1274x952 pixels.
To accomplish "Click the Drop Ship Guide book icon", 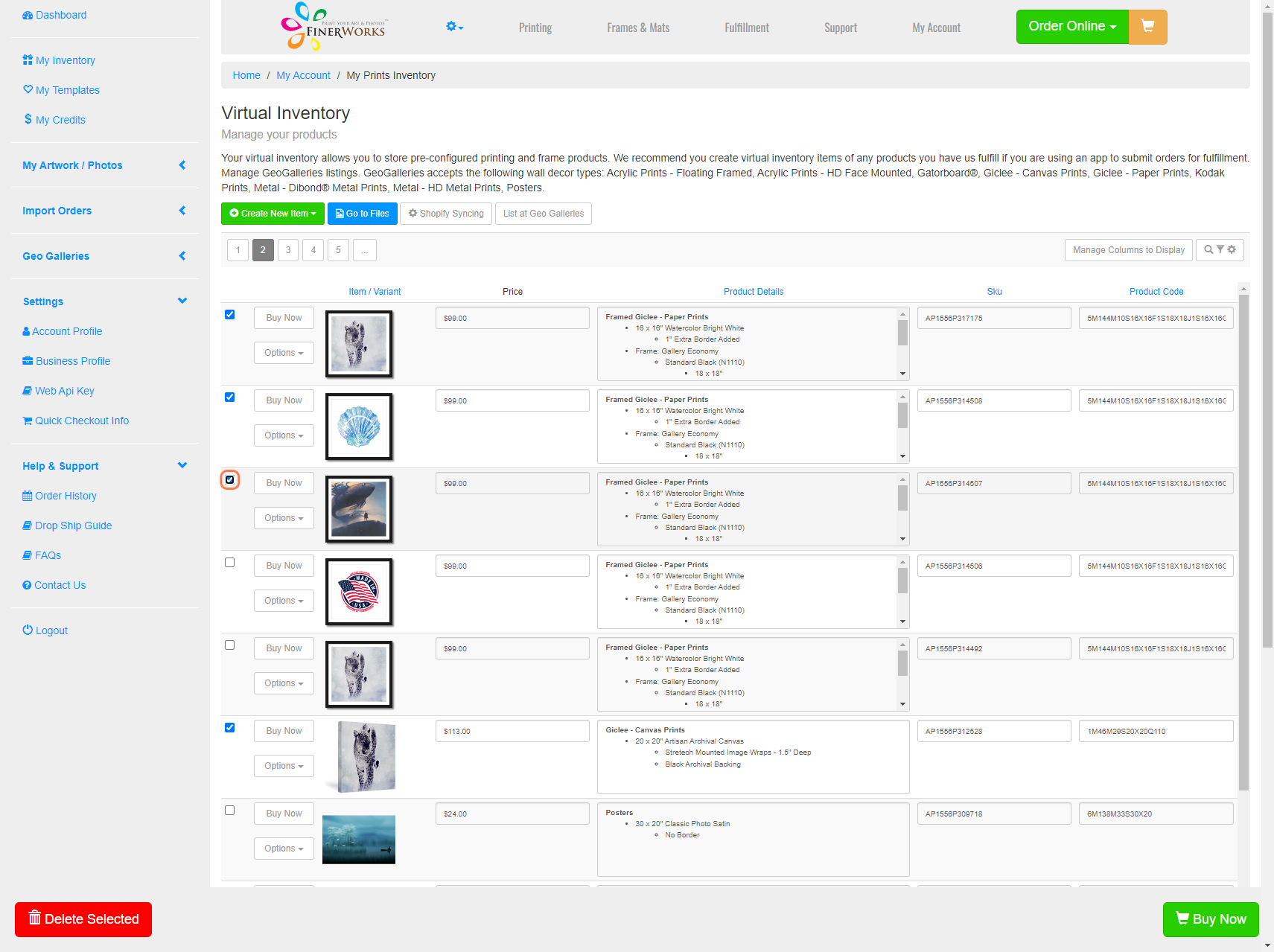I will tap(27, 525).
